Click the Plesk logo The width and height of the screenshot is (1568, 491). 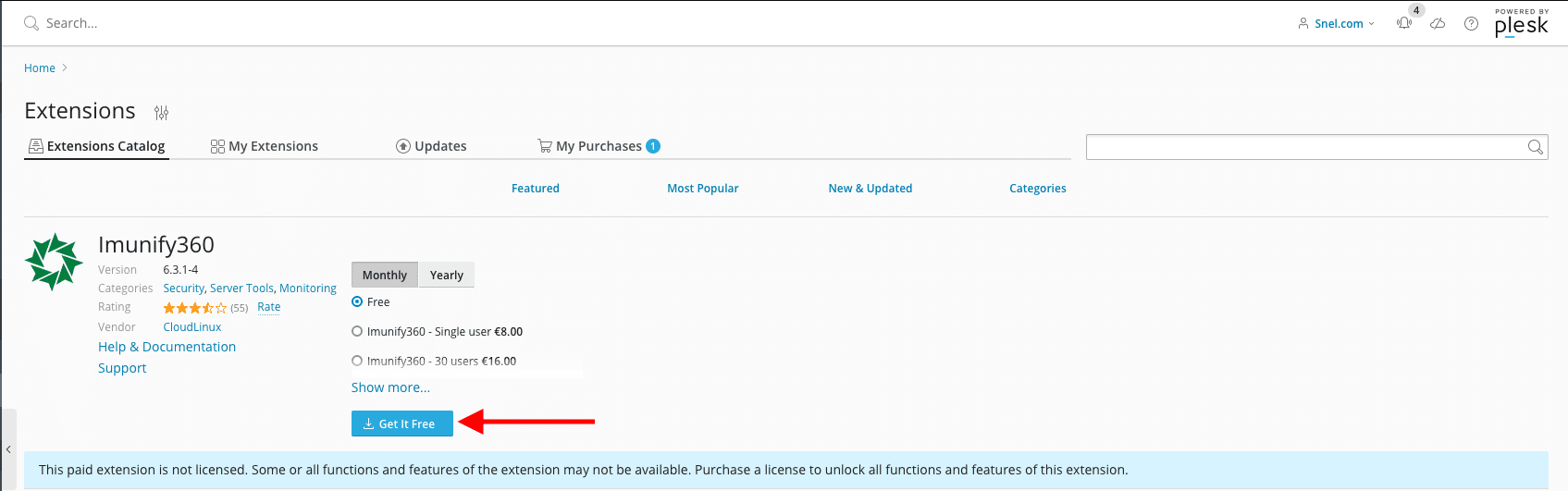(1521, 23)
